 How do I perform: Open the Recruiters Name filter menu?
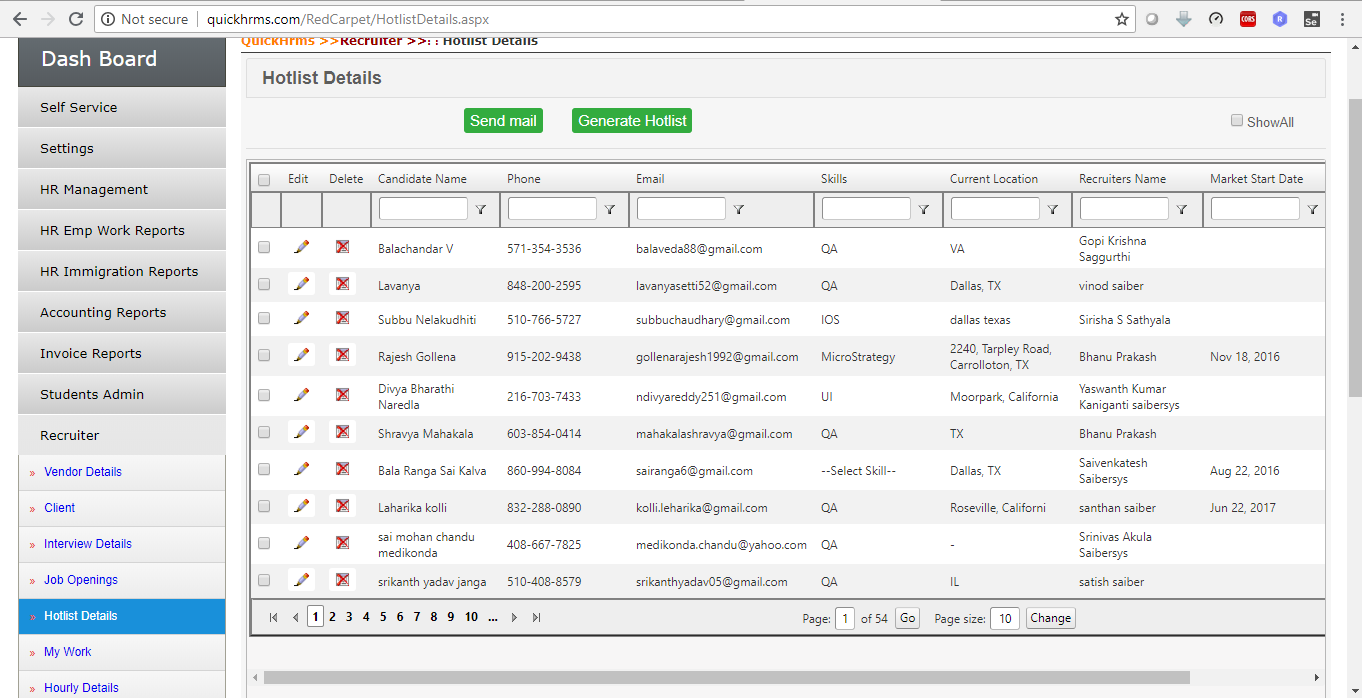pos(1182,209)
